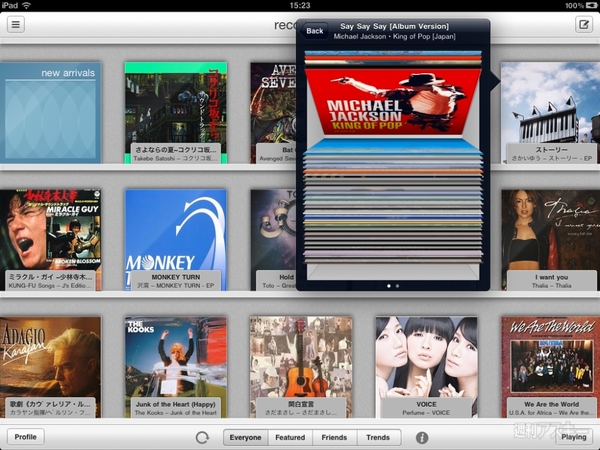Select the Everyone tab
The image size is (600, 450).
tap(245, 437)
